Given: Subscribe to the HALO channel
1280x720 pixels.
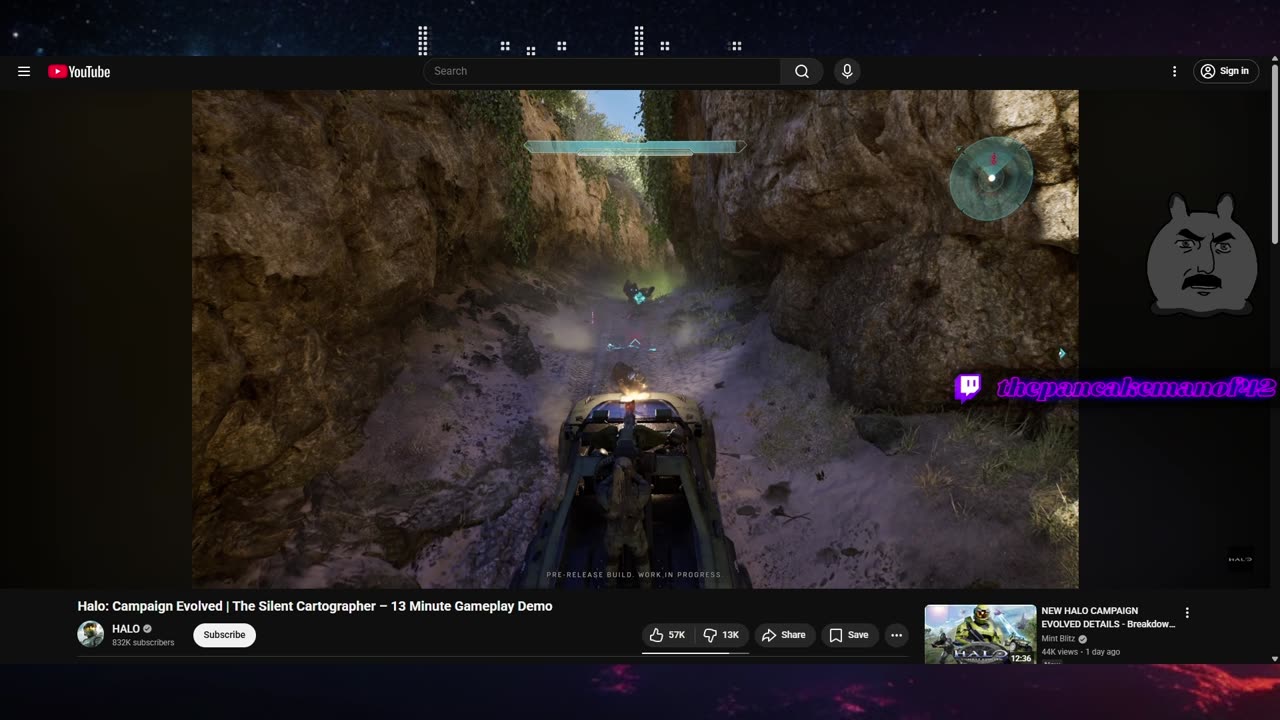Looking at the screenshot, I should [x=224, y=635].
